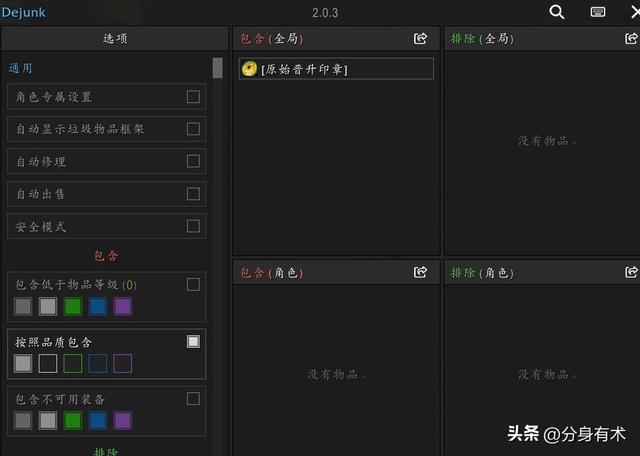Screen dimensions: 640x456
Task: Select the green swatch under 包含不可用装备
Action: [x=73, y=420]
